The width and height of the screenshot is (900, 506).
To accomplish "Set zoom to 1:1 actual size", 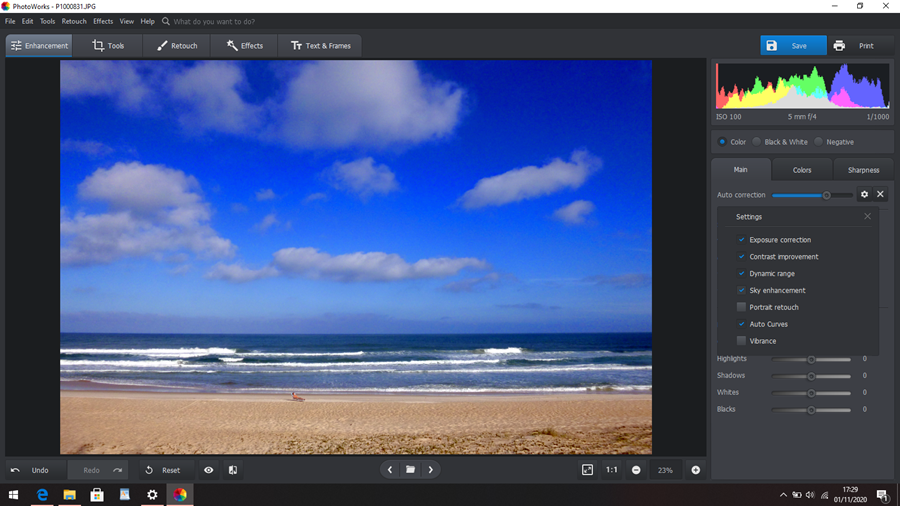I will point(612,470).
